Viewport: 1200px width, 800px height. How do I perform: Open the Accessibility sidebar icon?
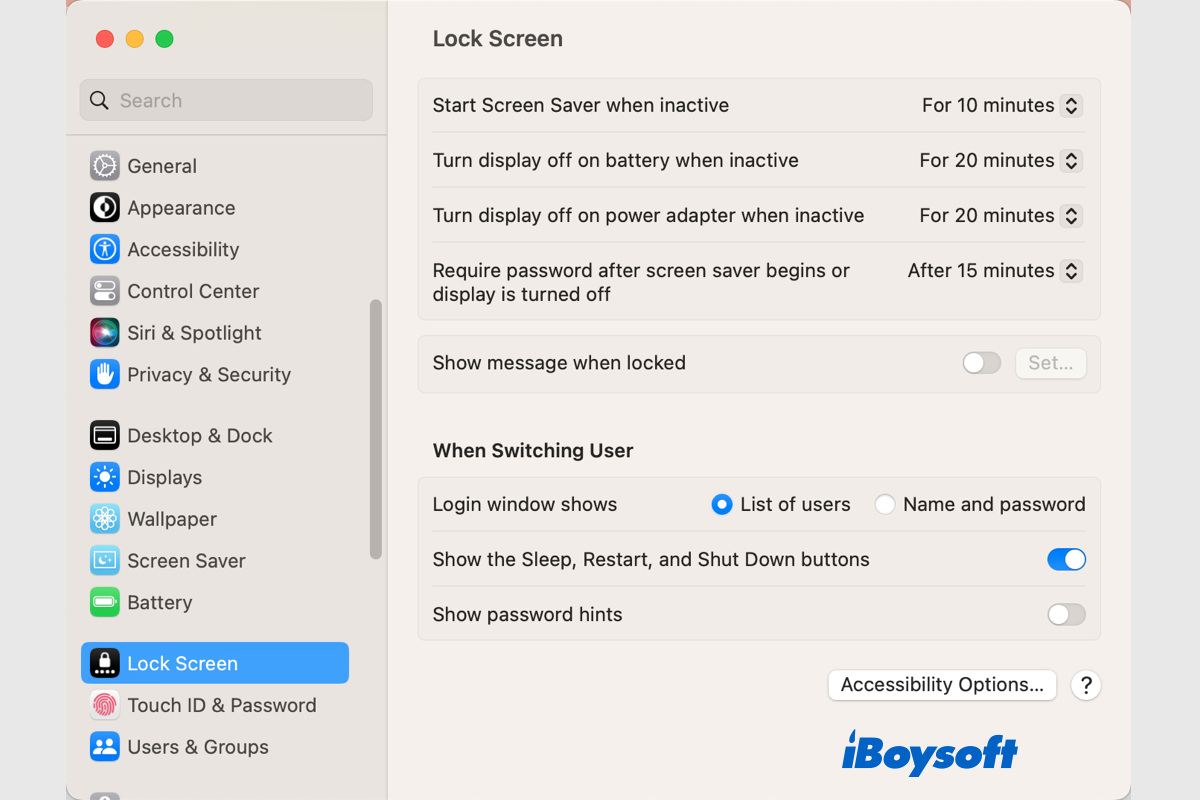point(104,249)
